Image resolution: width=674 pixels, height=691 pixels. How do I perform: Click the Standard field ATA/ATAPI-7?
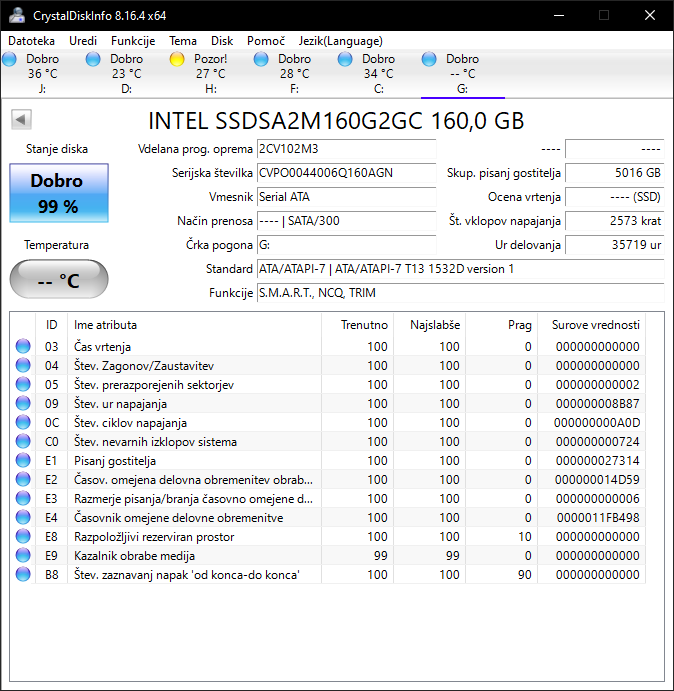pyautogui.click(x=461, y=269)
